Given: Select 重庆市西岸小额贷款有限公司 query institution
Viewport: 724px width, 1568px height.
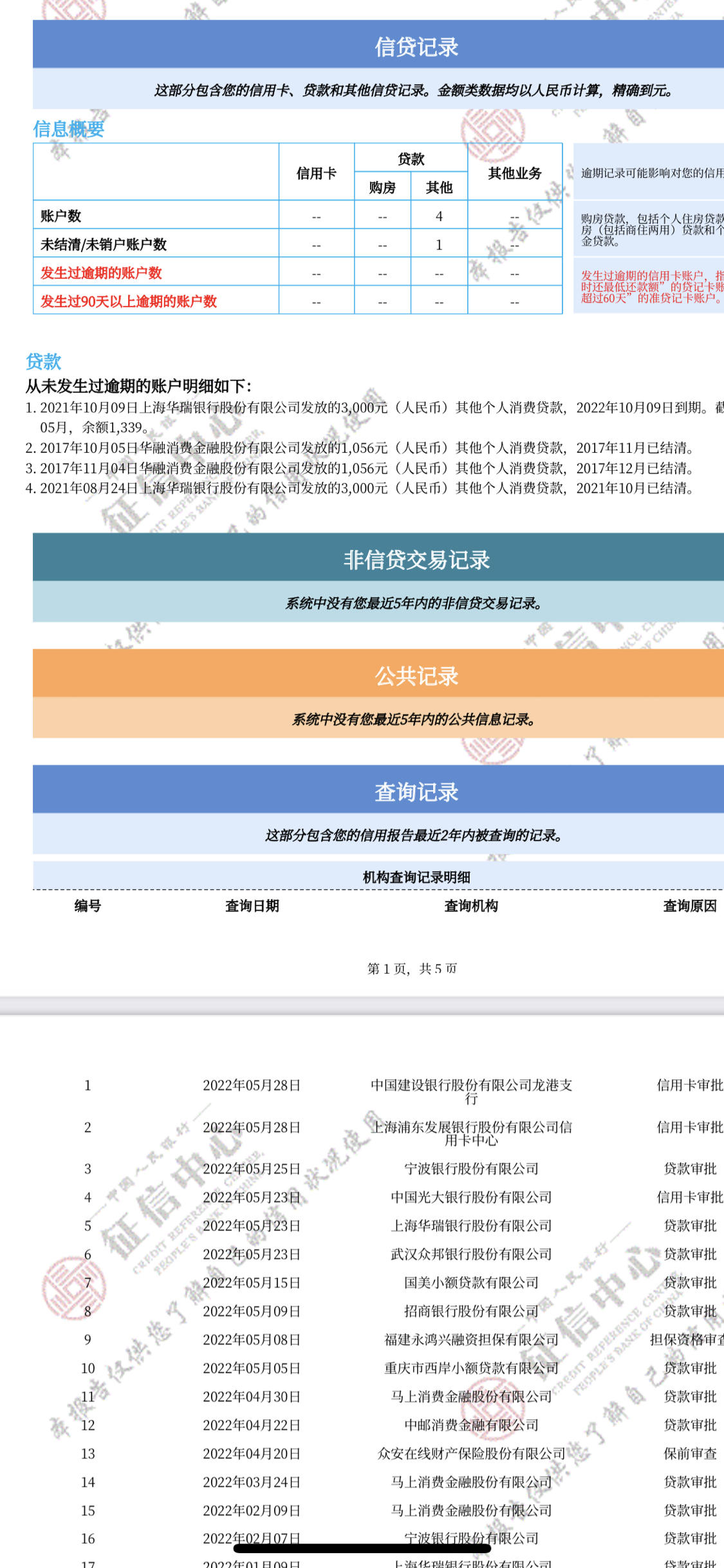Looking at the screenshot, I should tap(471, 1368).
